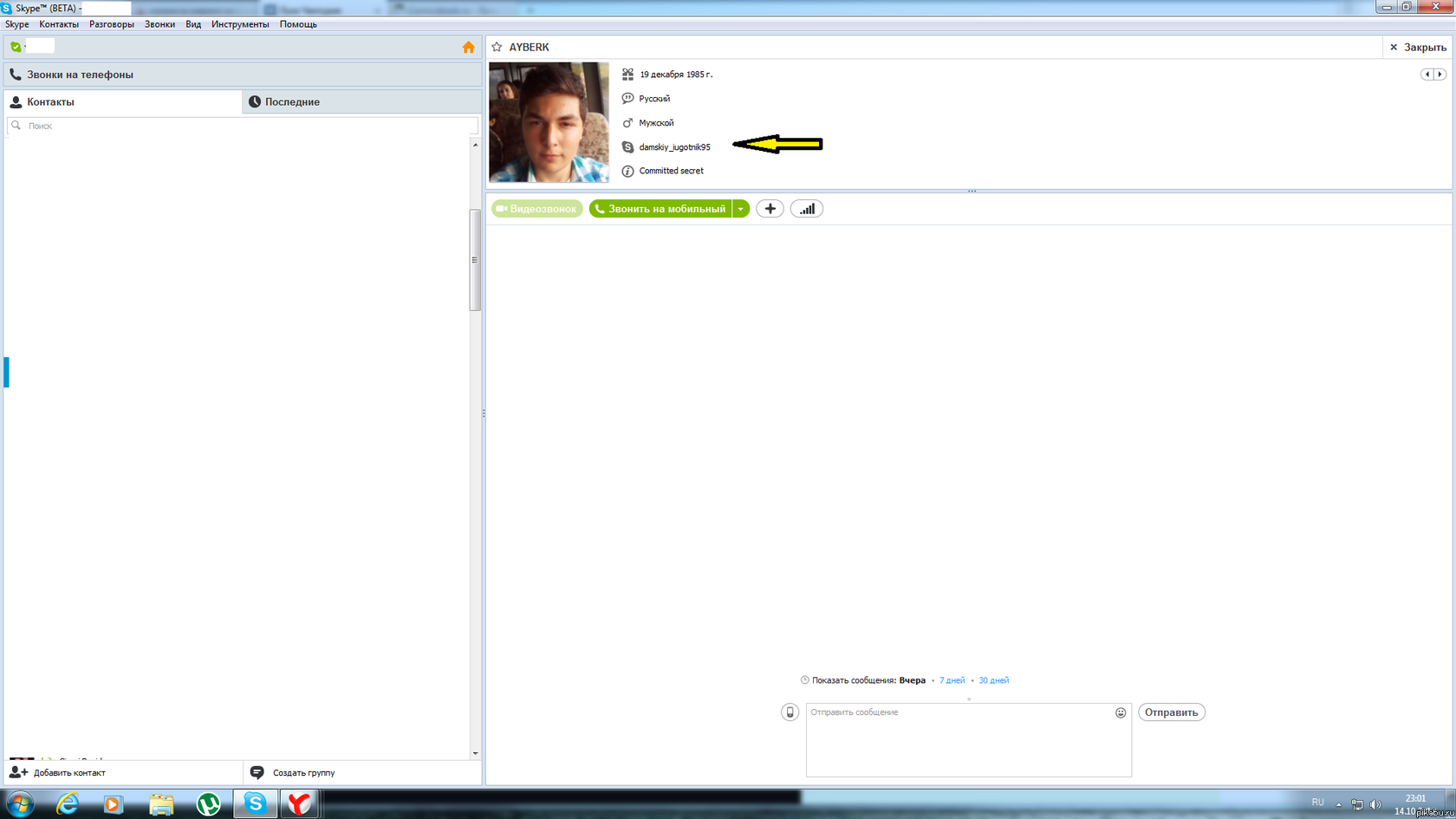Open the Инструменты menu
Screen dimensions: 1456x819
[240, 24]
